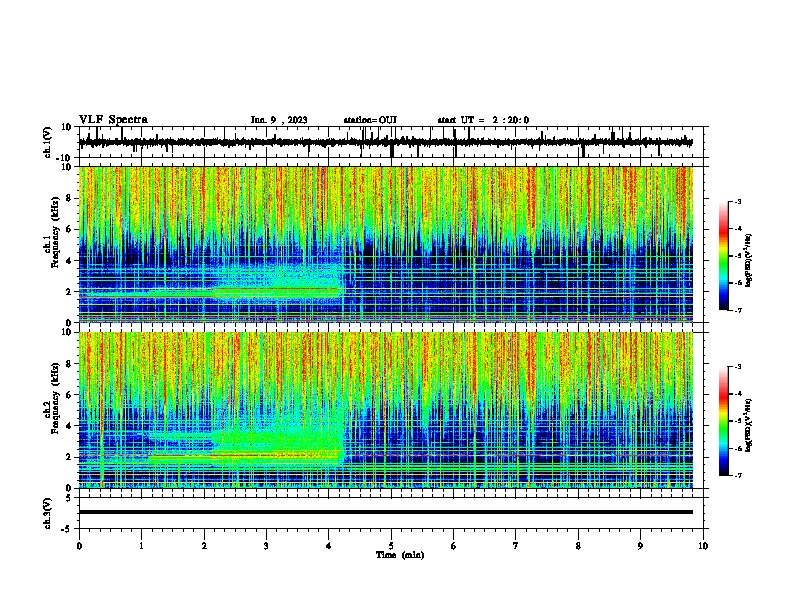
Task: Click the "start UT = 2 :20: 0" text
Action: [483, 120]
